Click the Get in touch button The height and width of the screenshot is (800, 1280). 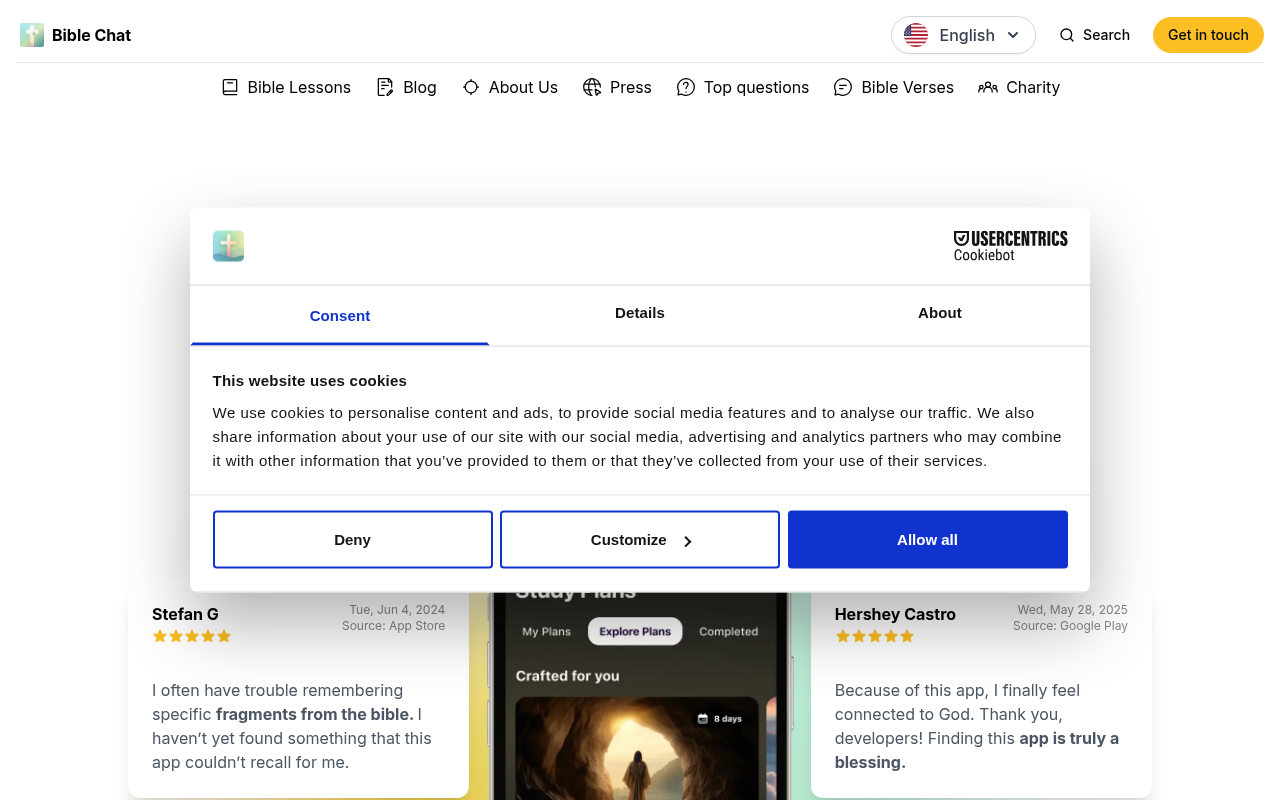pos(1208,34)
